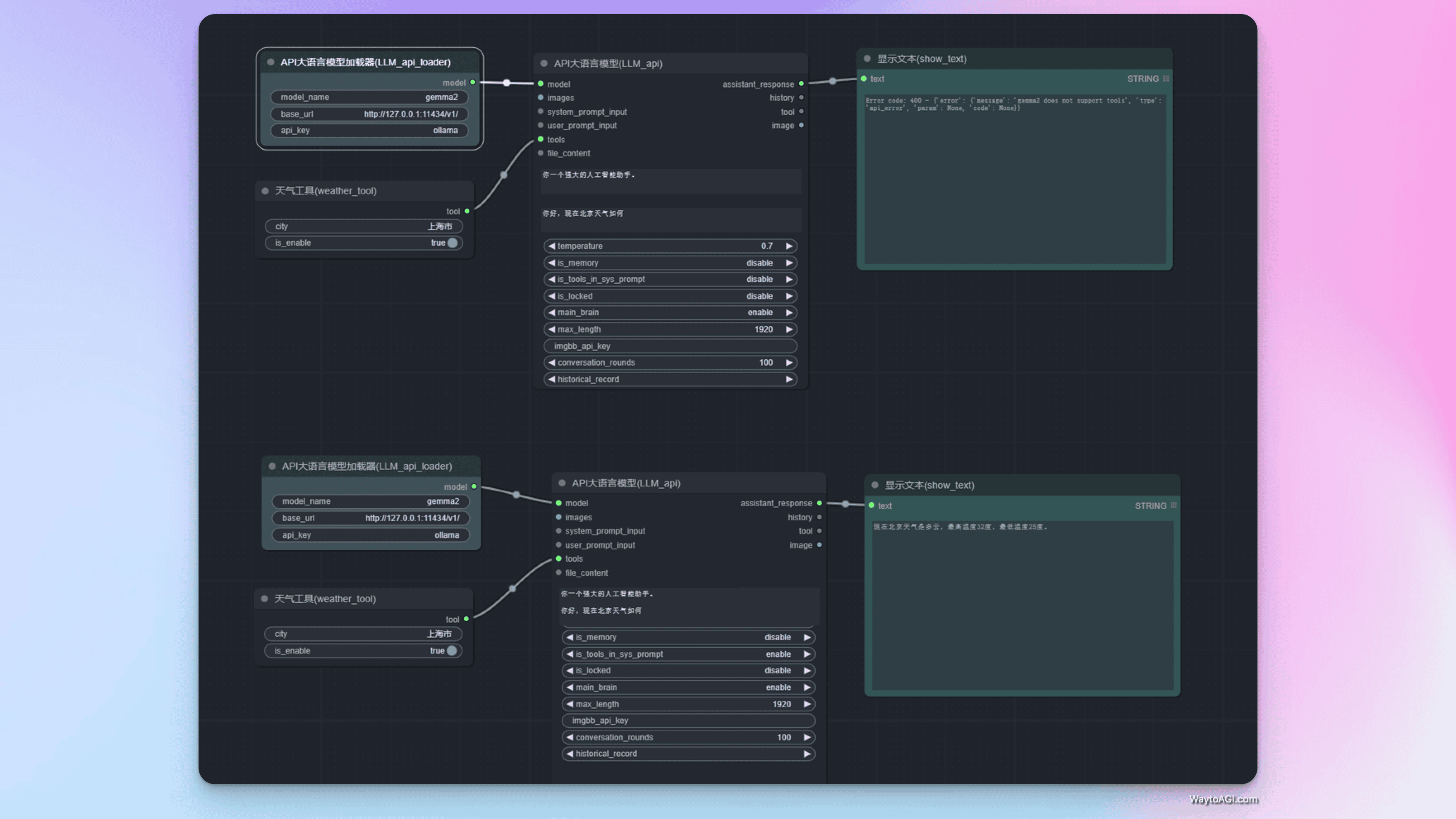Click the upper system prompt text area
Screen dimensions: 1456x819
pos(671,181)
